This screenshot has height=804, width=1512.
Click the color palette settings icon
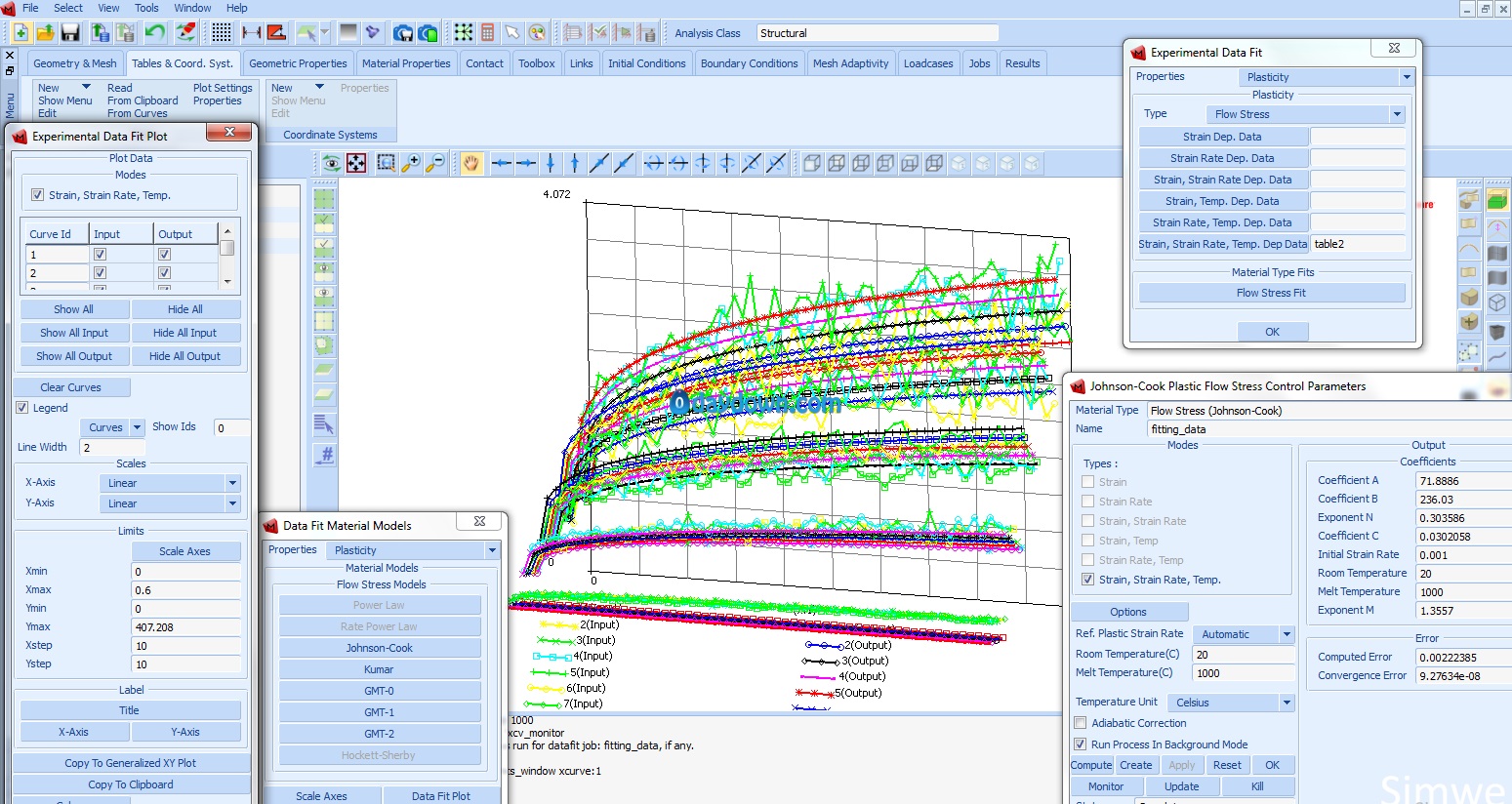[537, 32]
